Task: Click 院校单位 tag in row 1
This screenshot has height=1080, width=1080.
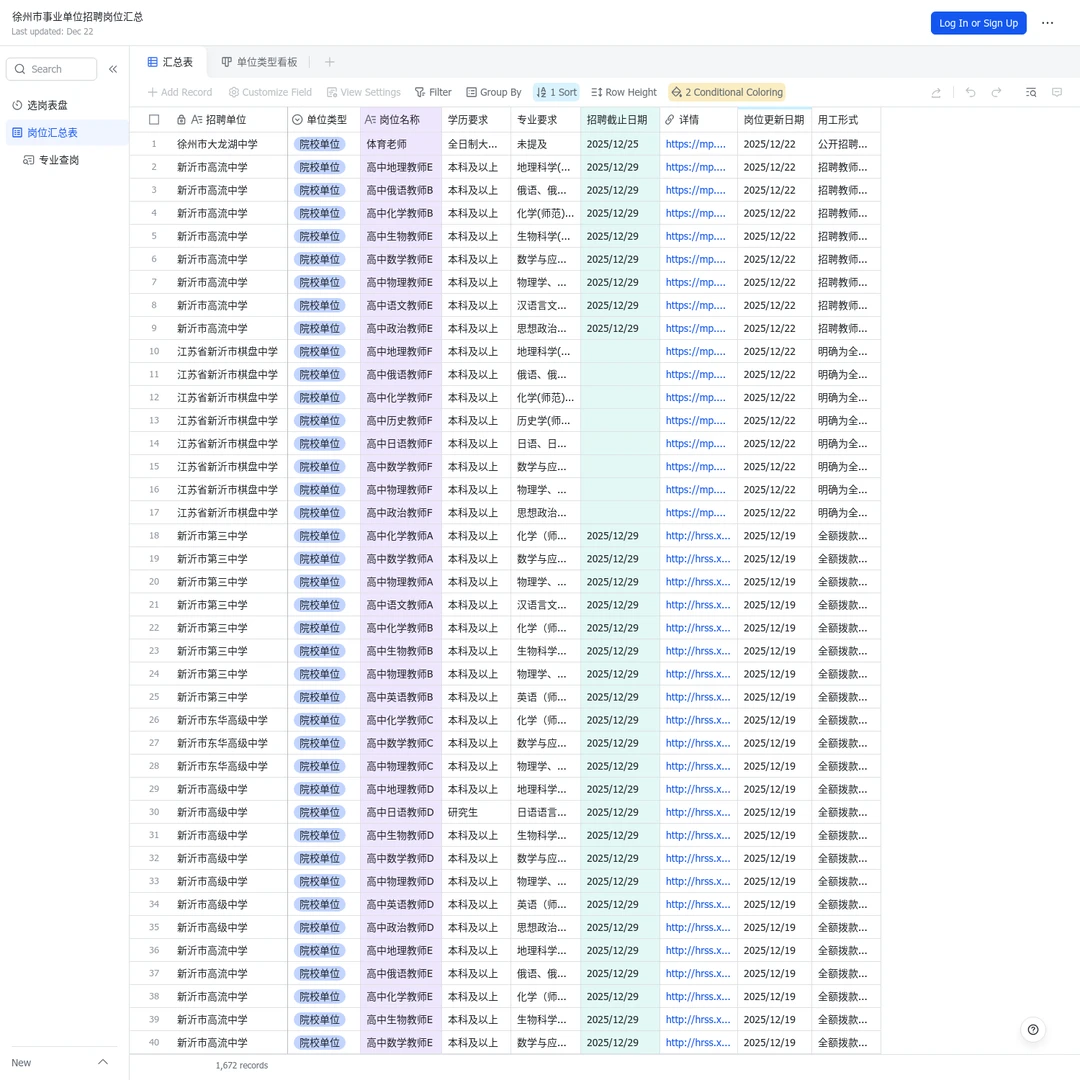Action: coord(320,144)
